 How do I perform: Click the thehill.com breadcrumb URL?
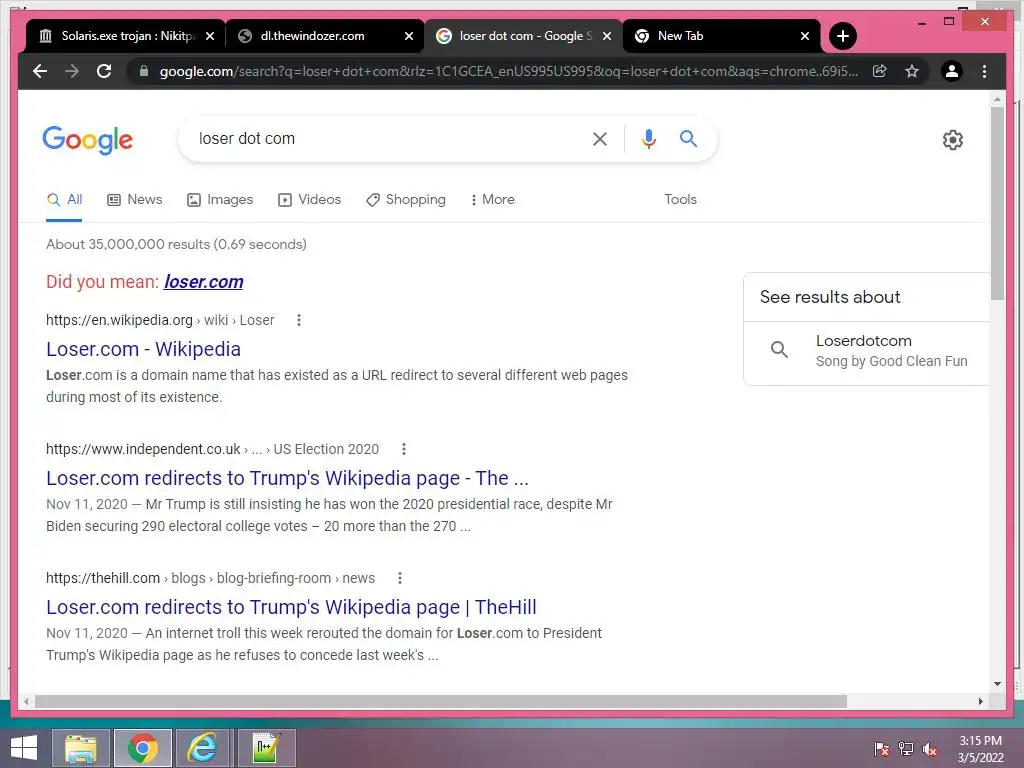coord(210,578)
